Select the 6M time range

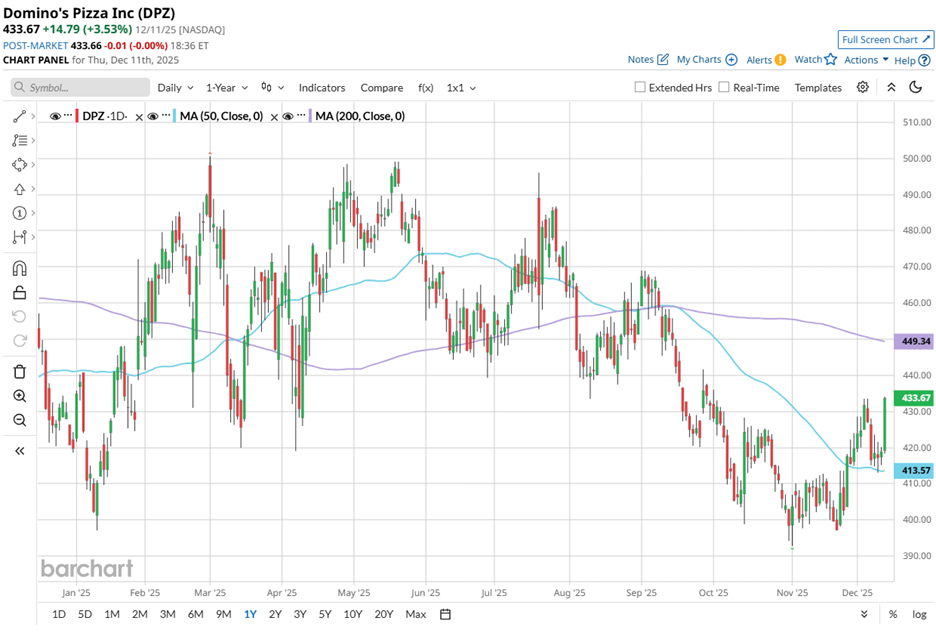[196, 614]
